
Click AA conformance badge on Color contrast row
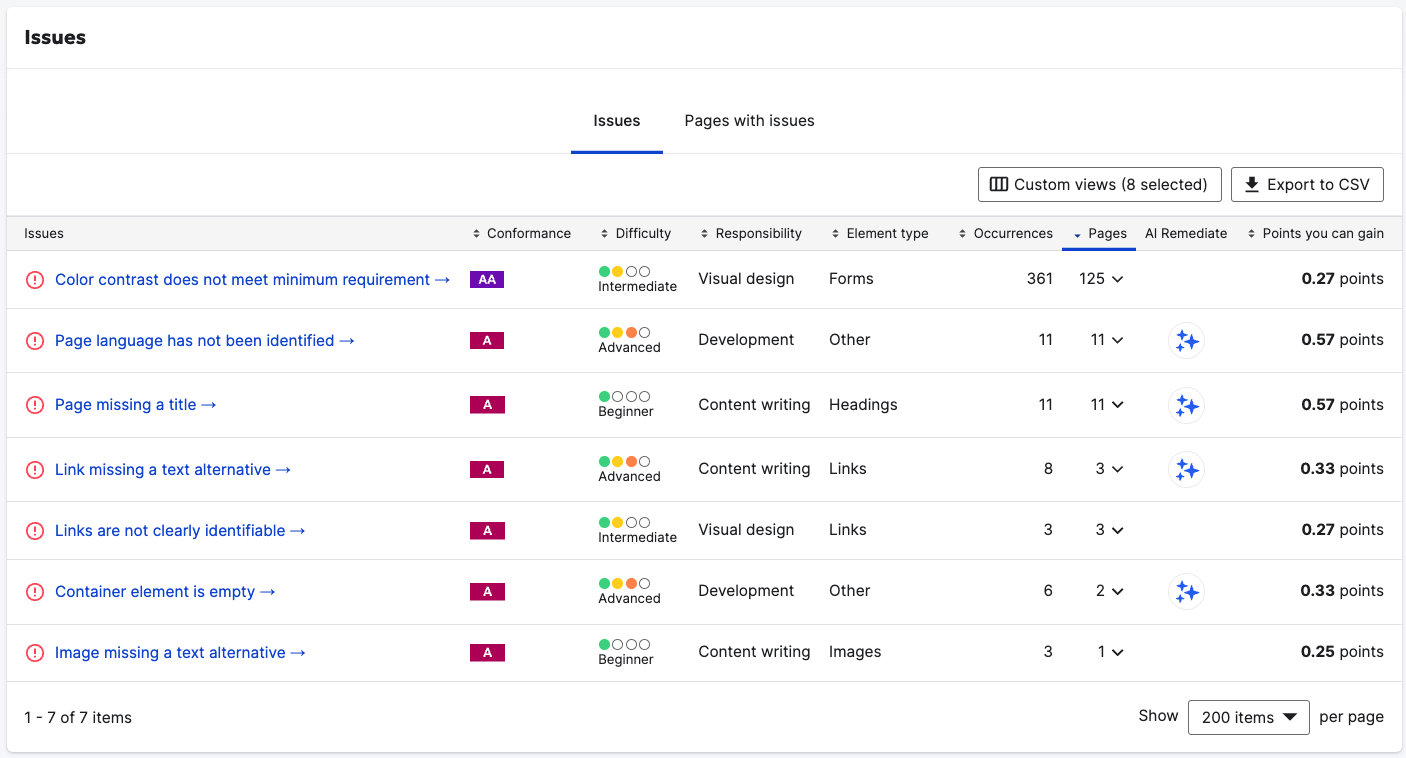[x=487, y=280]
